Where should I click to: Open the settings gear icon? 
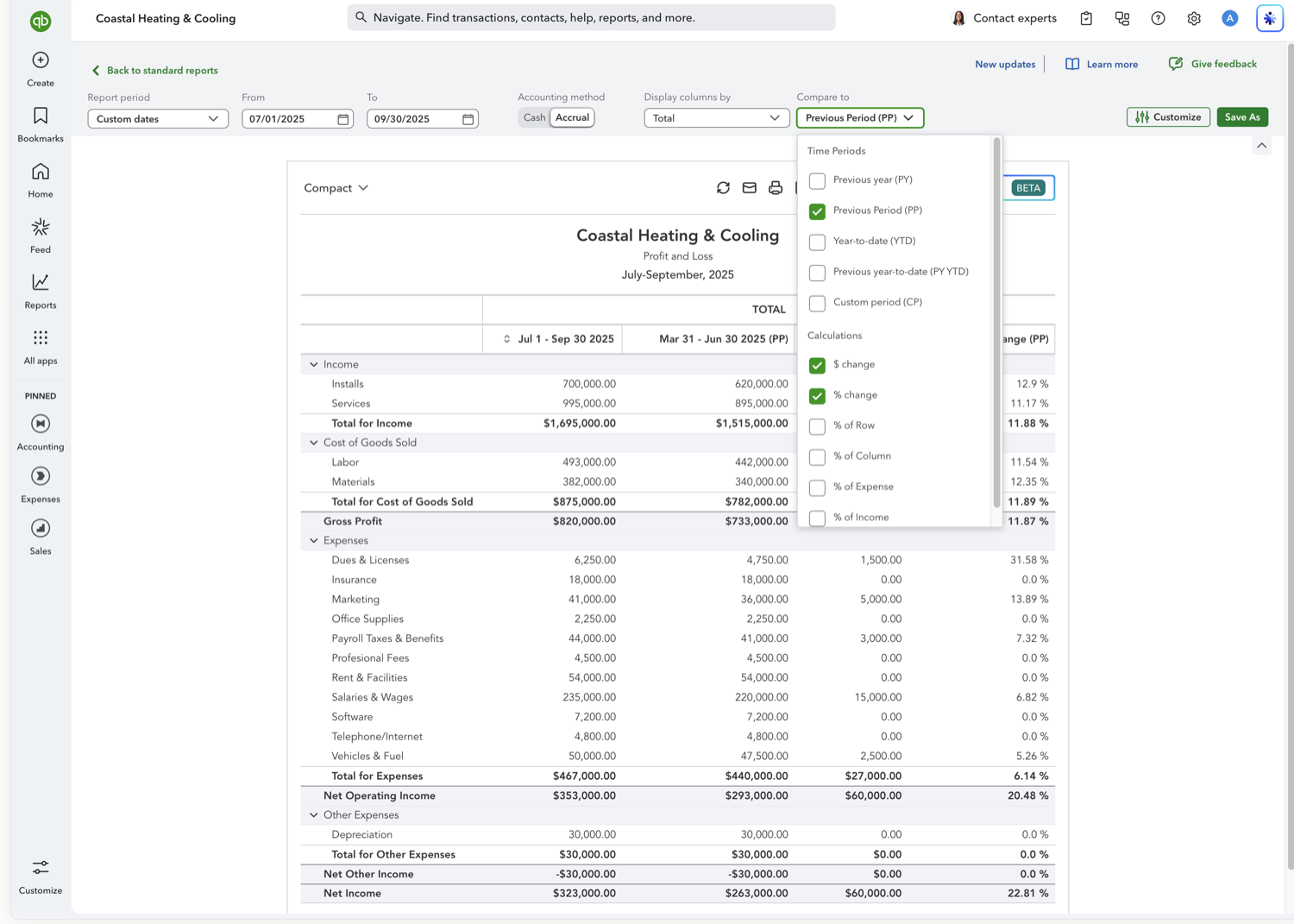pos(1194,18)
